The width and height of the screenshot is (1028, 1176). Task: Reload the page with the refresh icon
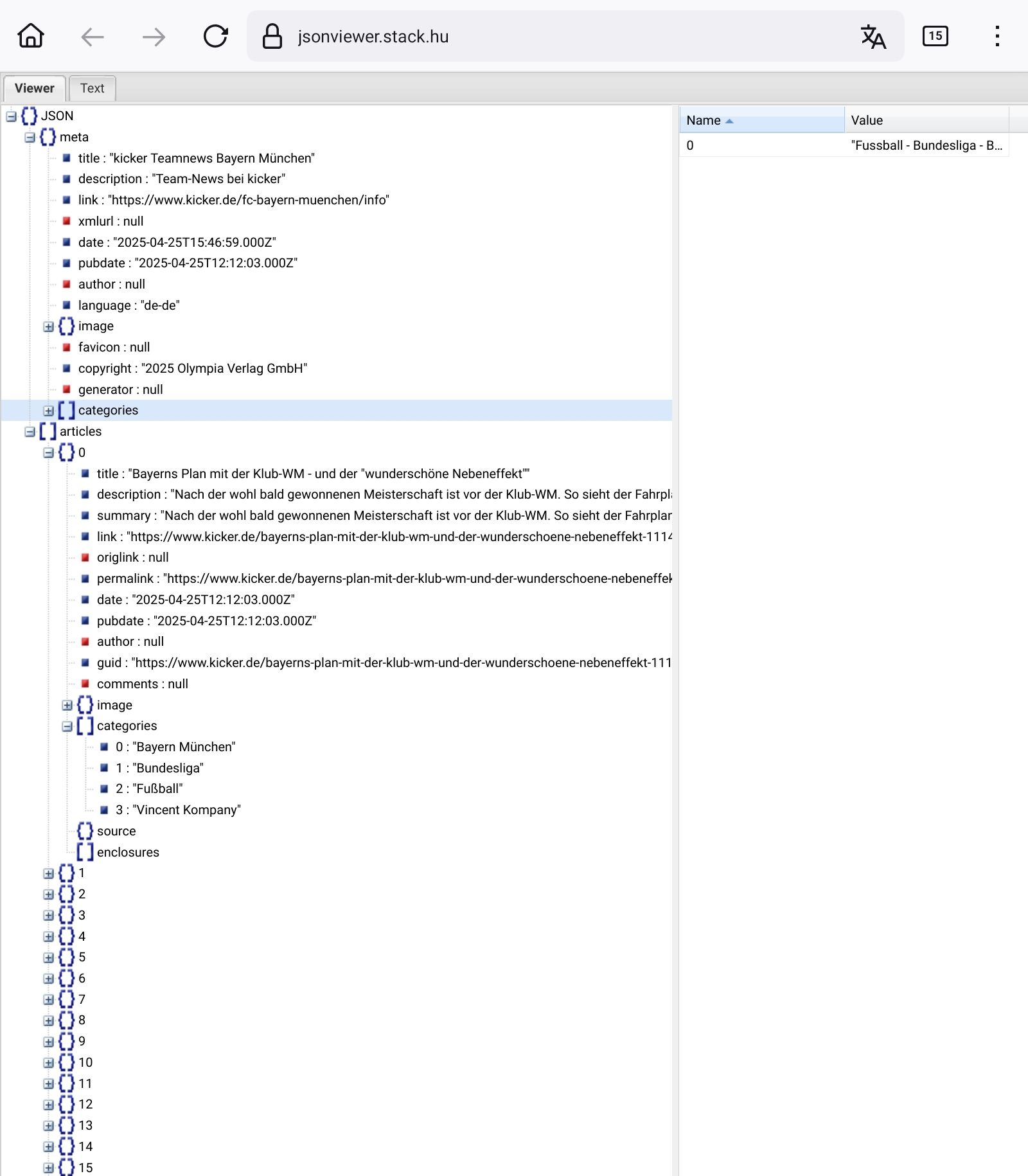pos(216,36)
